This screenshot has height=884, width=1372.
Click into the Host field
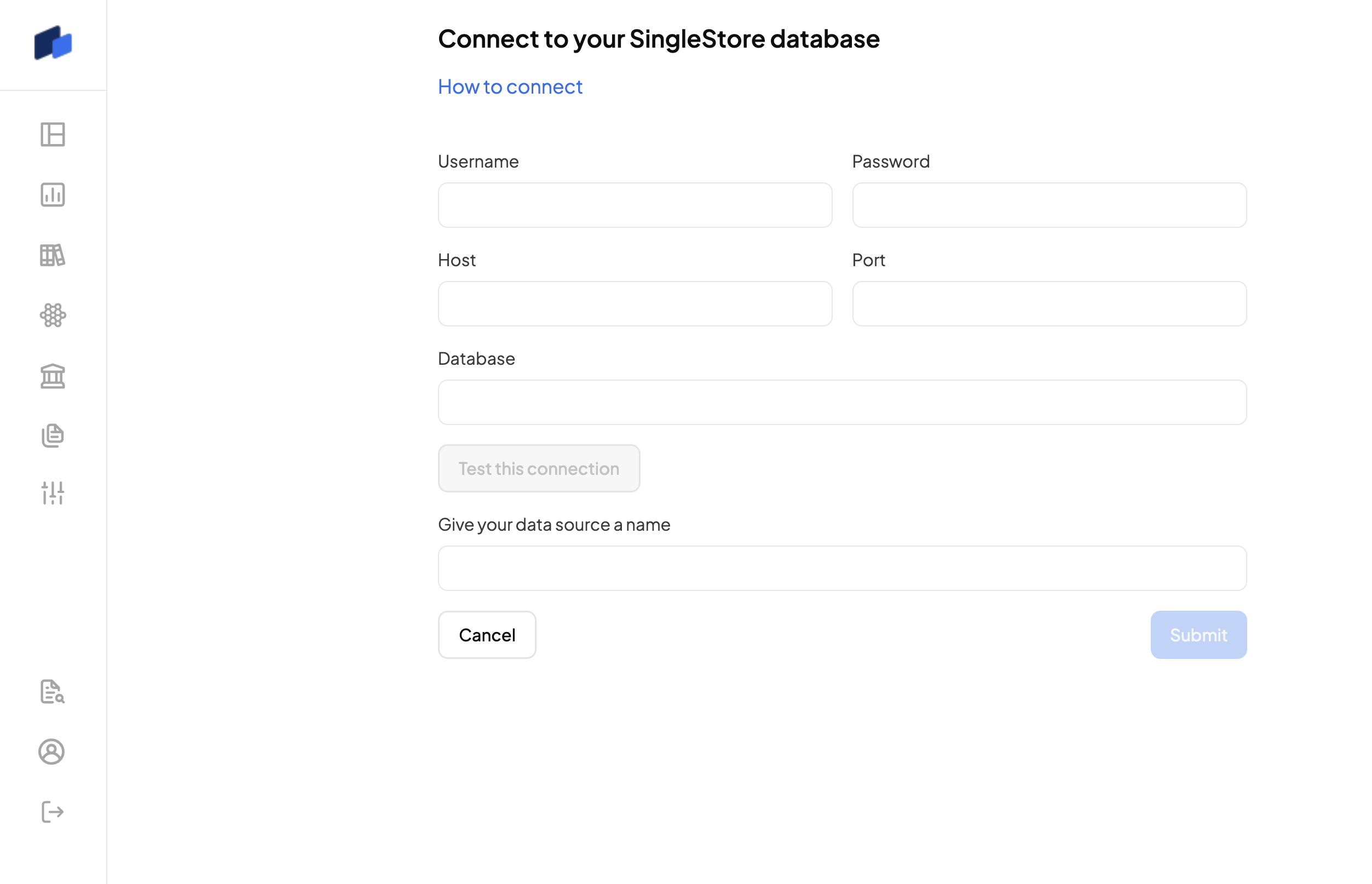[x=635, y=303]
